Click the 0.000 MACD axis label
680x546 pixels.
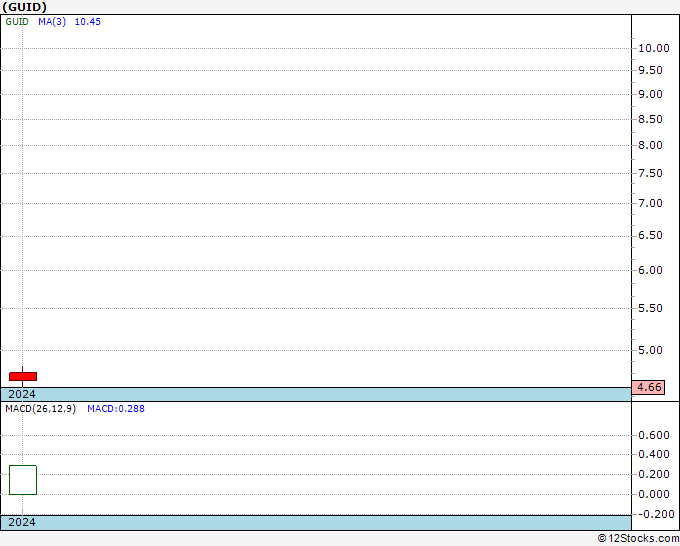point(654,494)
